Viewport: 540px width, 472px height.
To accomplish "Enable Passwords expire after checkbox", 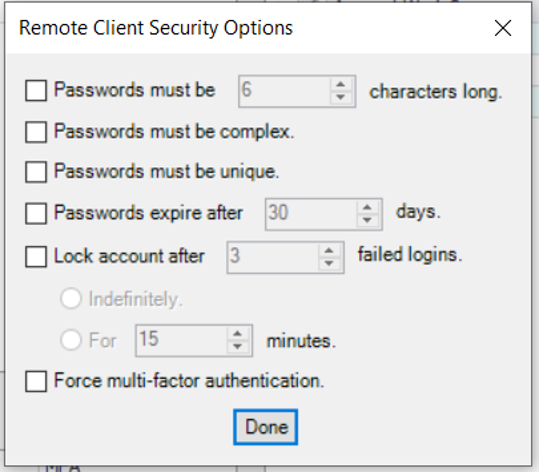I will point(36,213).
